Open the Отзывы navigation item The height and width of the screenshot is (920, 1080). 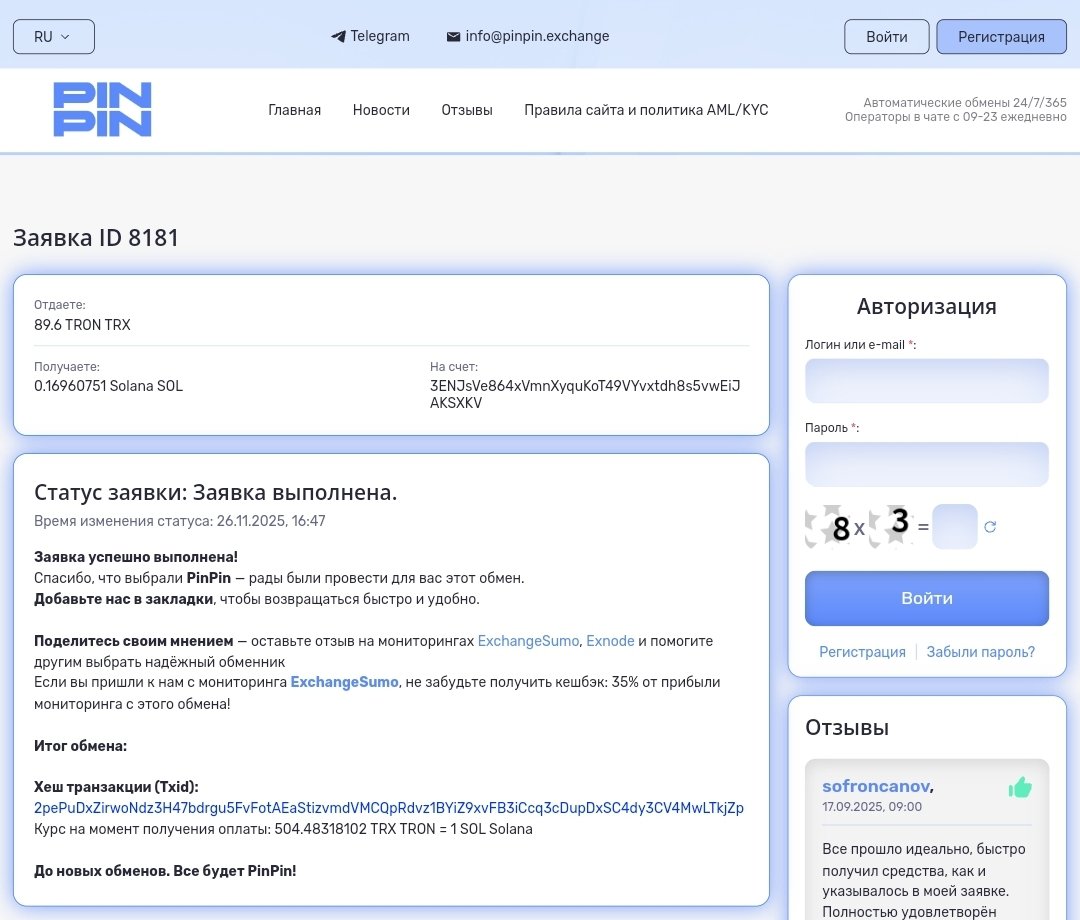[x=467, y=110]
